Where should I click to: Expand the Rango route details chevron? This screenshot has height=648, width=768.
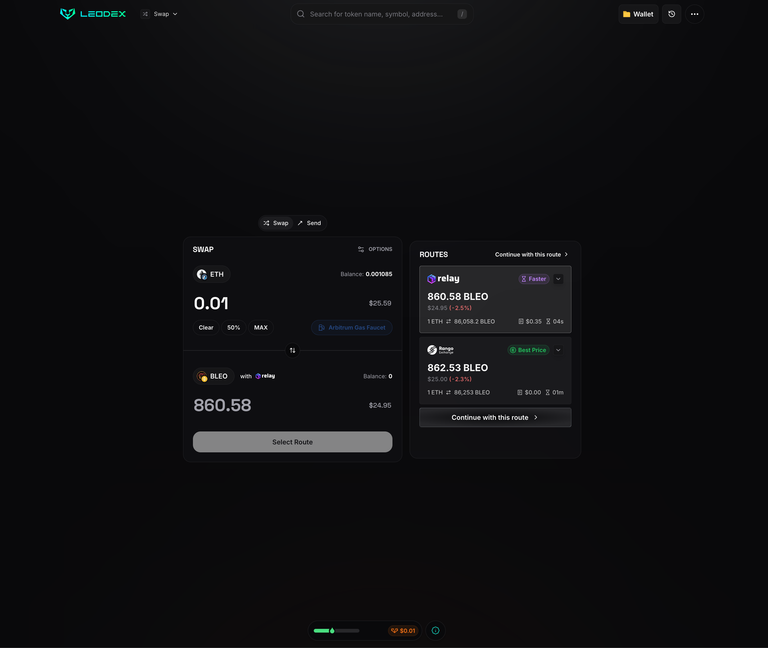tap(558, 350)
